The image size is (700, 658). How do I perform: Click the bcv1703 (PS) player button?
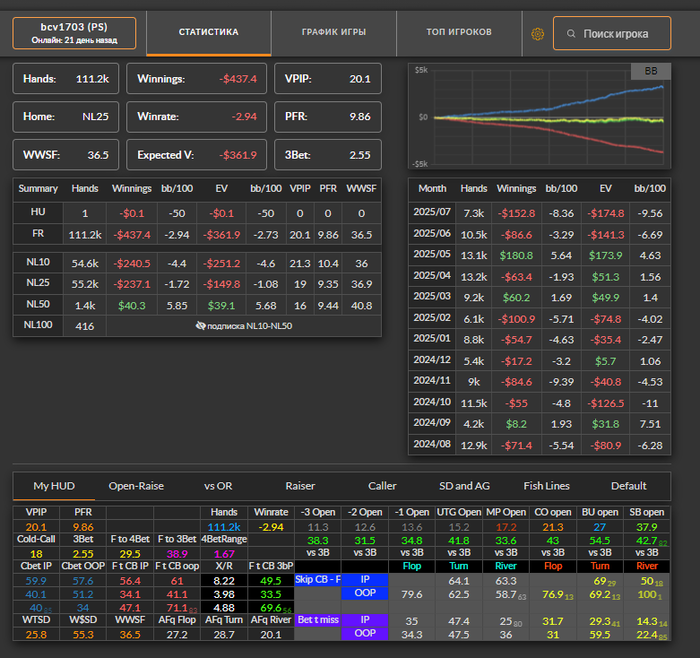click(x=74, y=32)
